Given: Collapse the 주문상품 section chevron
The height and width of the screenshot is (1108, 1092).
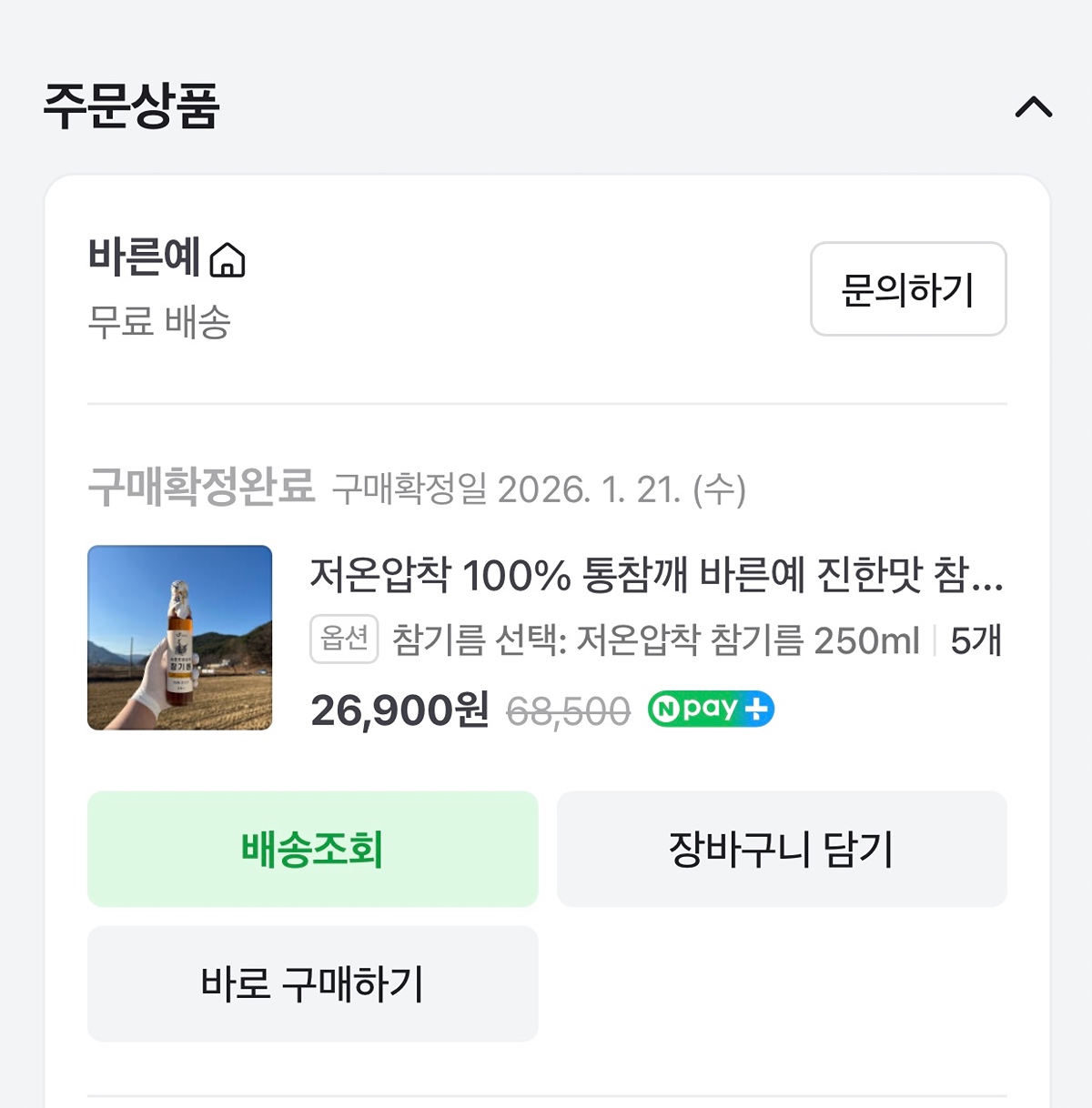Looking at the screenshot, I should tap(1033, 108).
